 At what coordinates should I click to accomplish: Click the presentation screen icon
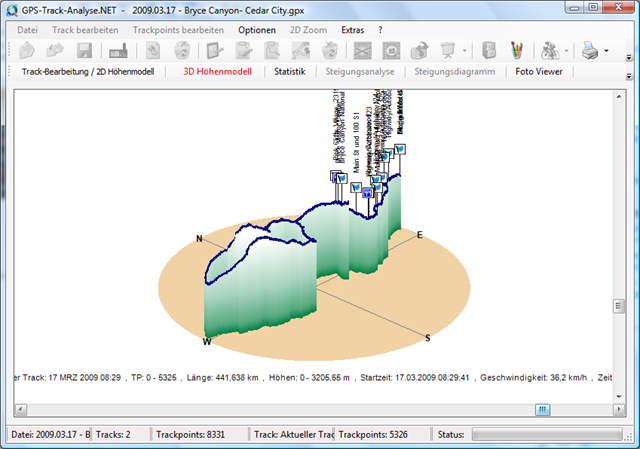point(447,50)
